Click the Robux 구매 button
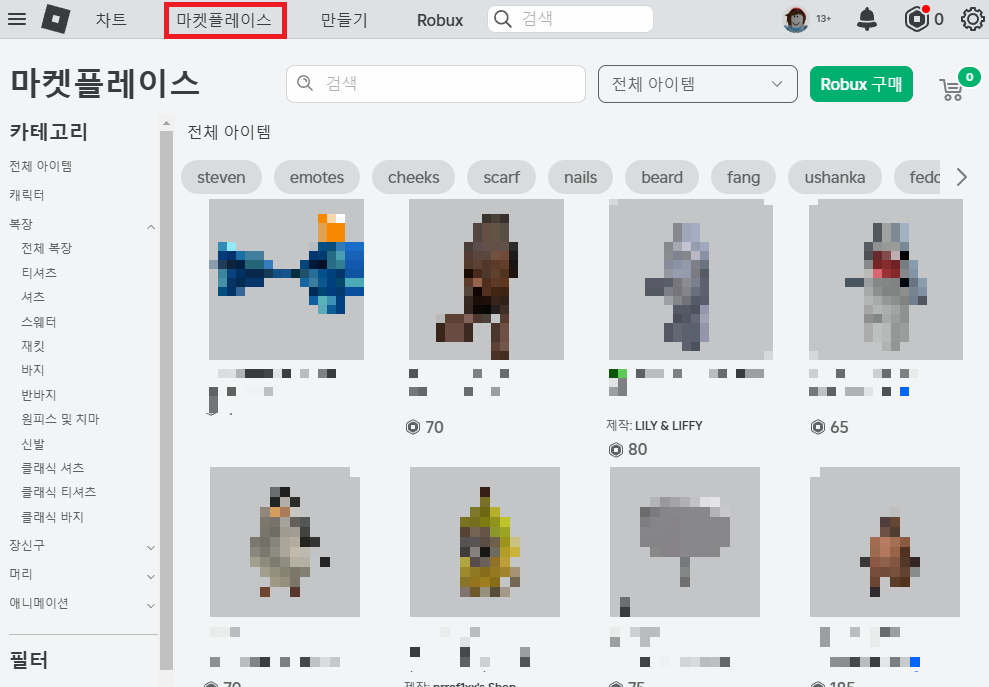 [x=861, y=83]
